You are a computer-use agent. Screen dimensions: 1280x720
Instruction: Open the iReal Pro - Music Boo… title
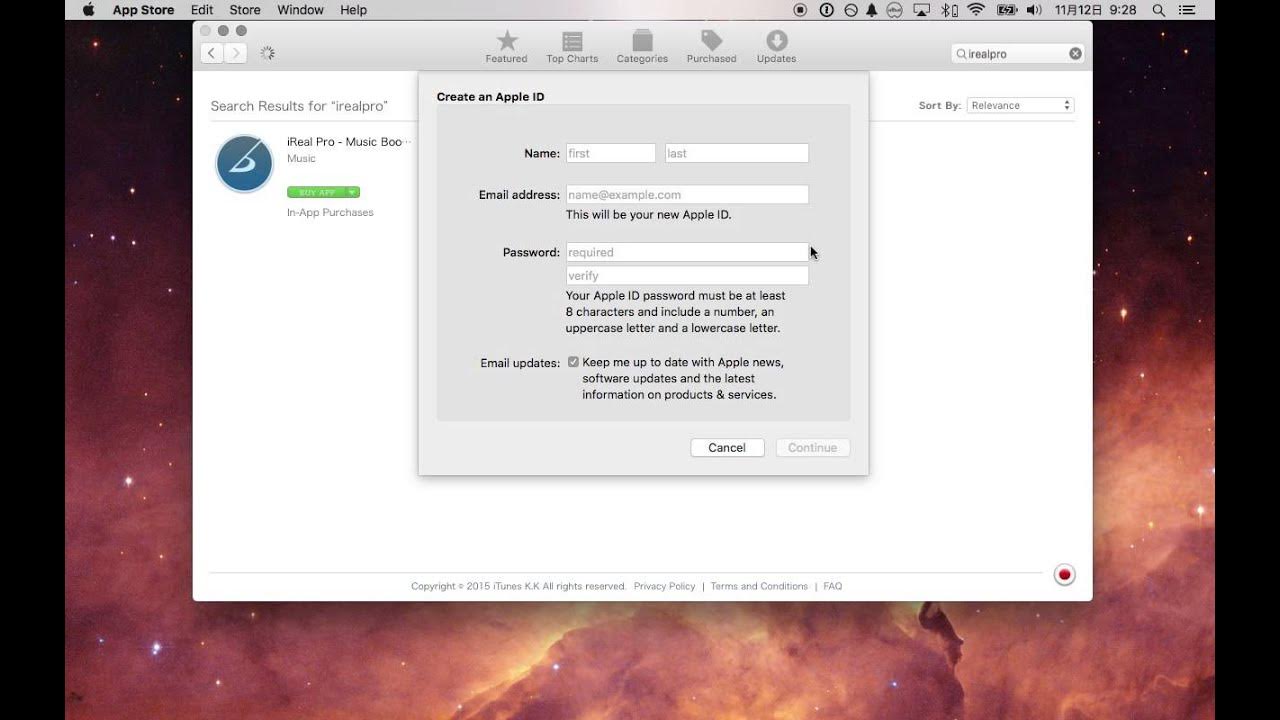[349, 142]
